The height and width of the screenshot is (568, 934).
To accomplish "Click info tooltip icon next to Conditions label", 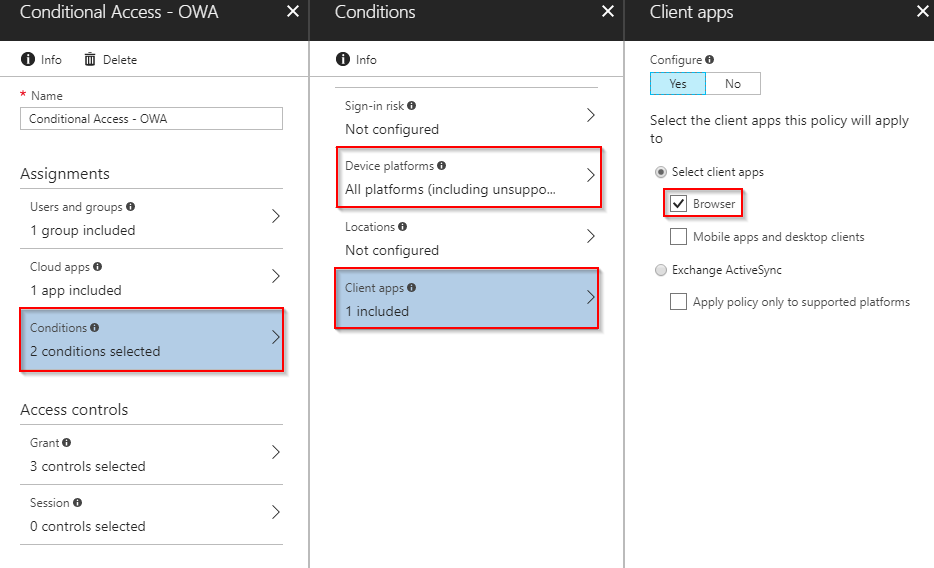I will click(95, 327).
